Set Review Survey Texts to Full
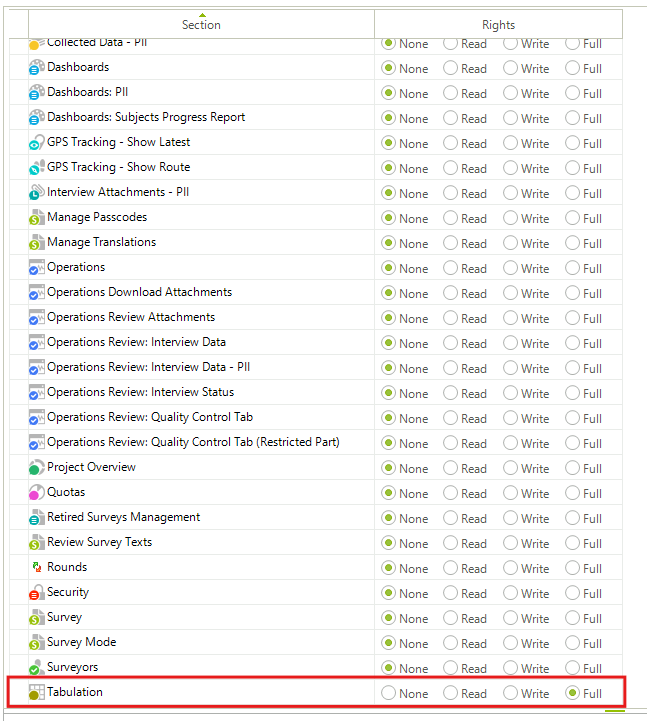 [x=572, y=543]
